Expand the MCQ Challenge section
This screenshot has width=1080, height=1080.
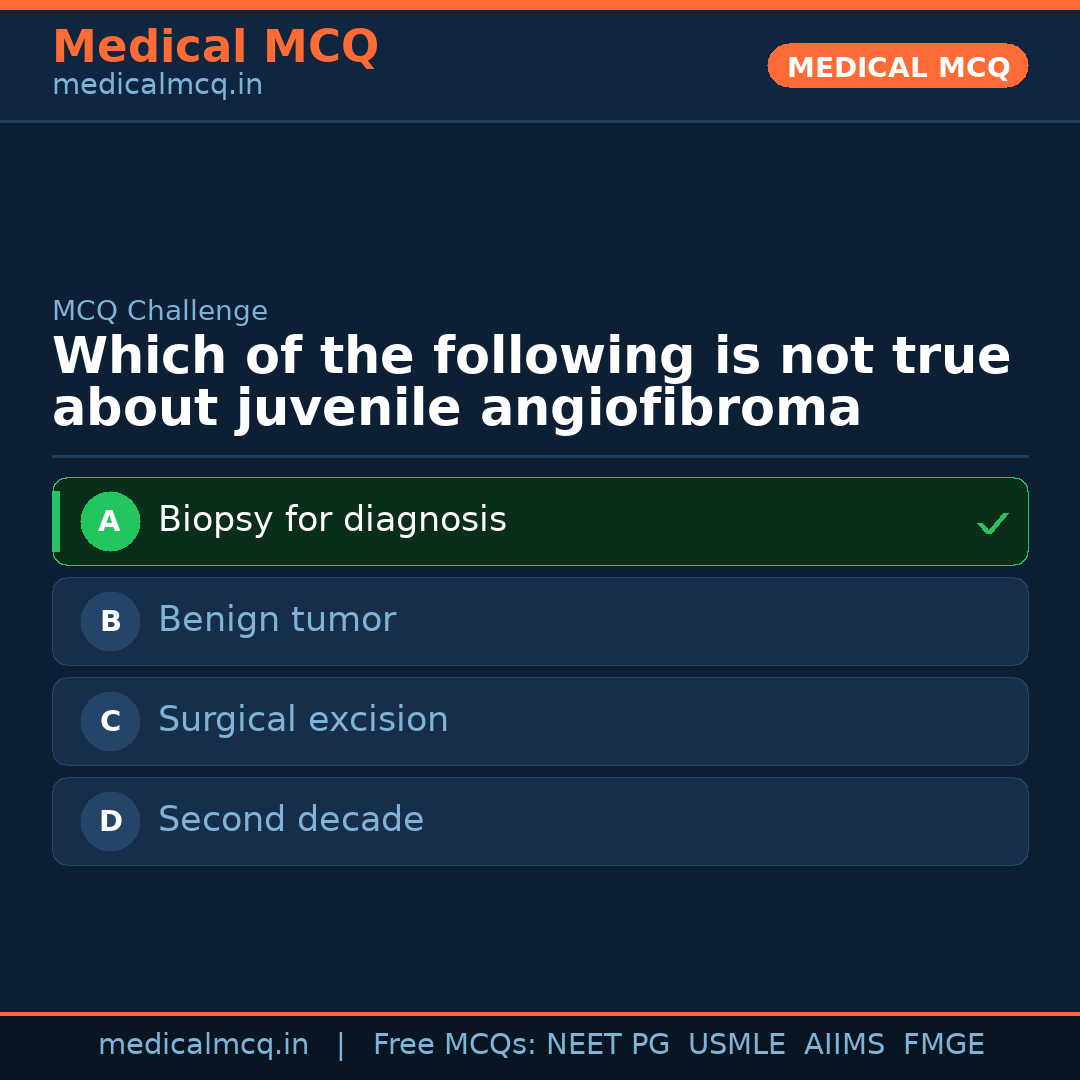click(160, 311)
